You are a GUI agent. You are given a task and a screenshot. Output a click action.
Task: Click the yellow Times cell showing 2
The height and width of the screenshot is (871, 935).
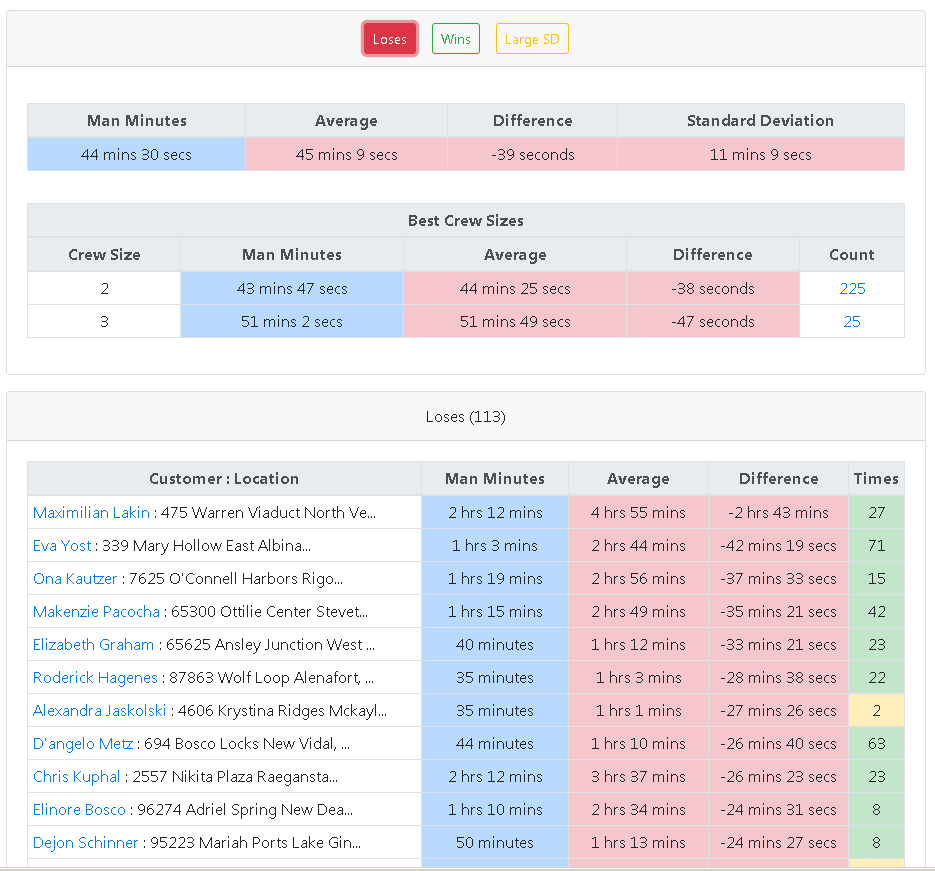click(x=876, y=710)
